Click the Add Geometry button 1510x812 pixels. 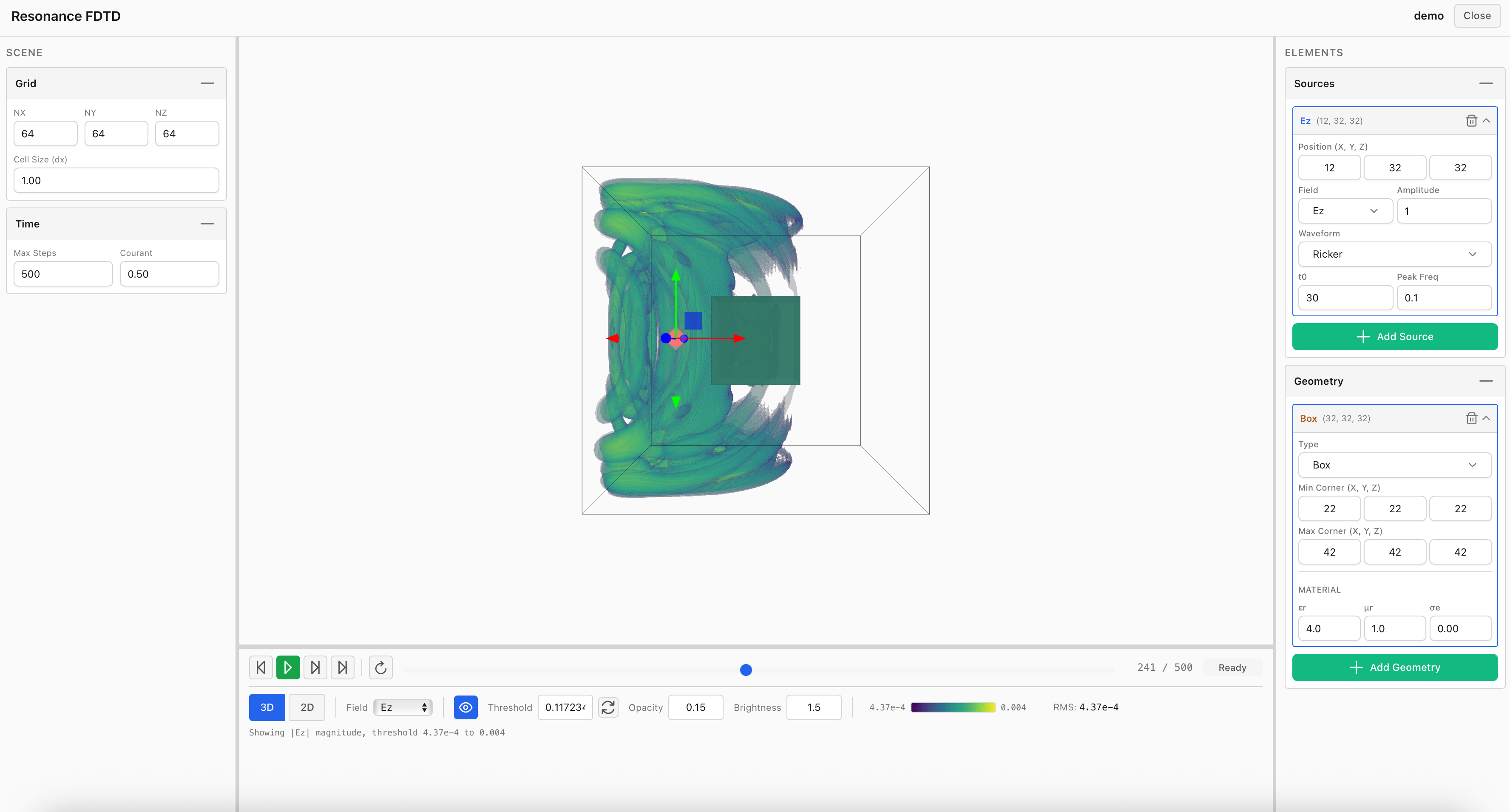pyautogui.click(x=1394, y=667)
